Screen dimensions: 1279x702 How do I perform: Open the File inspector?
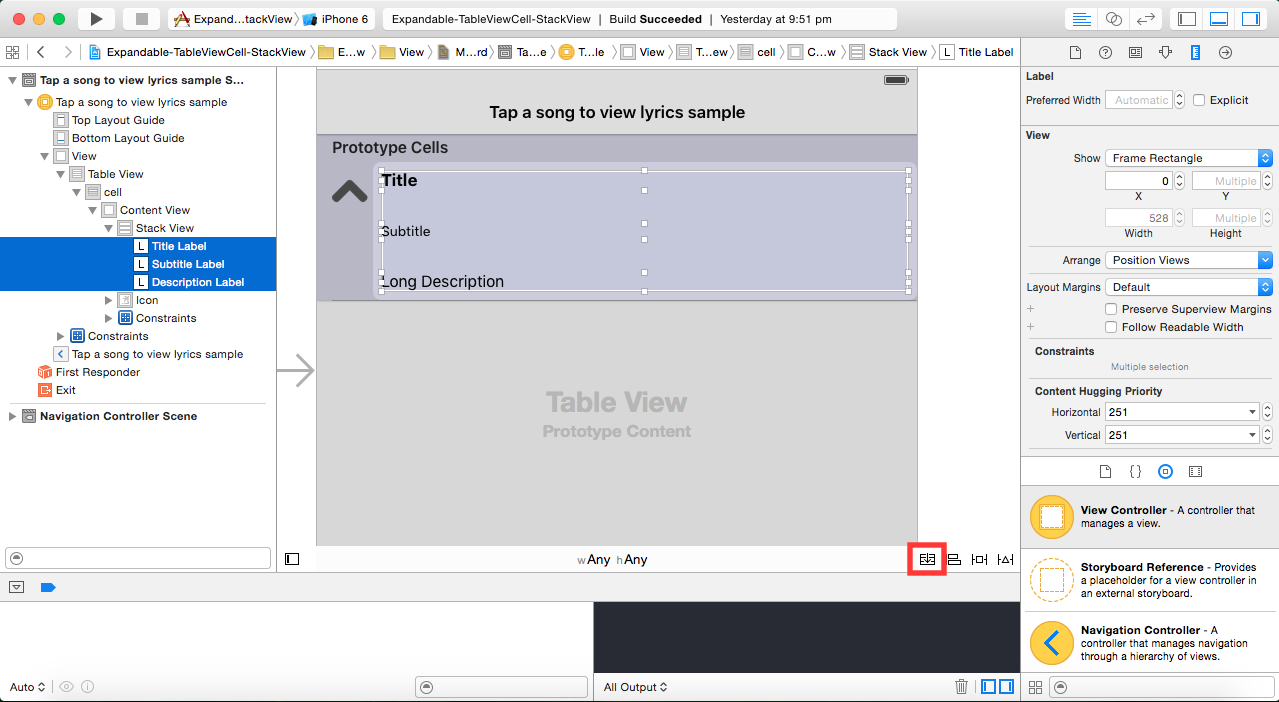coord(1075,53)
